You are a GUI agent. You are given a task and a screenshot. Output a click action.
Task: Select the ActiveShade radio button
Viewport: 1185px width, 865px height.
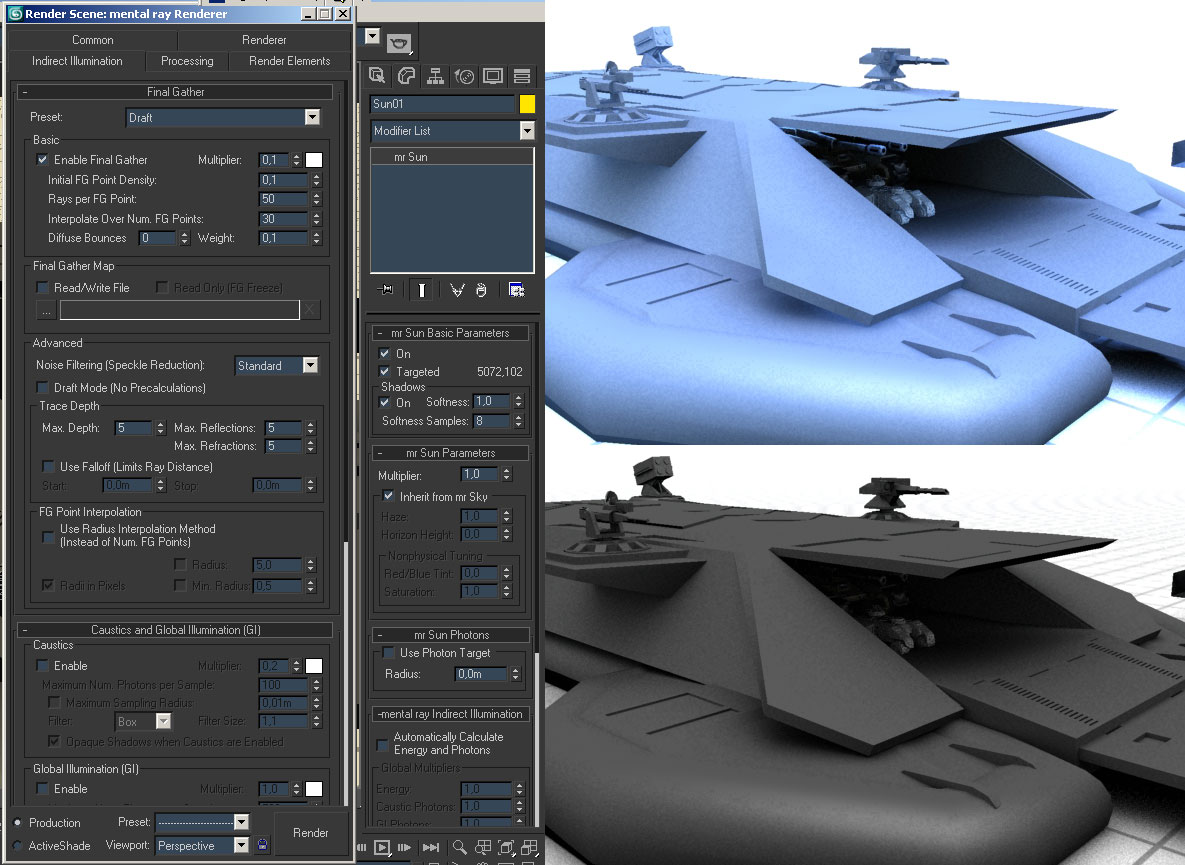click(x=17, y=846)
